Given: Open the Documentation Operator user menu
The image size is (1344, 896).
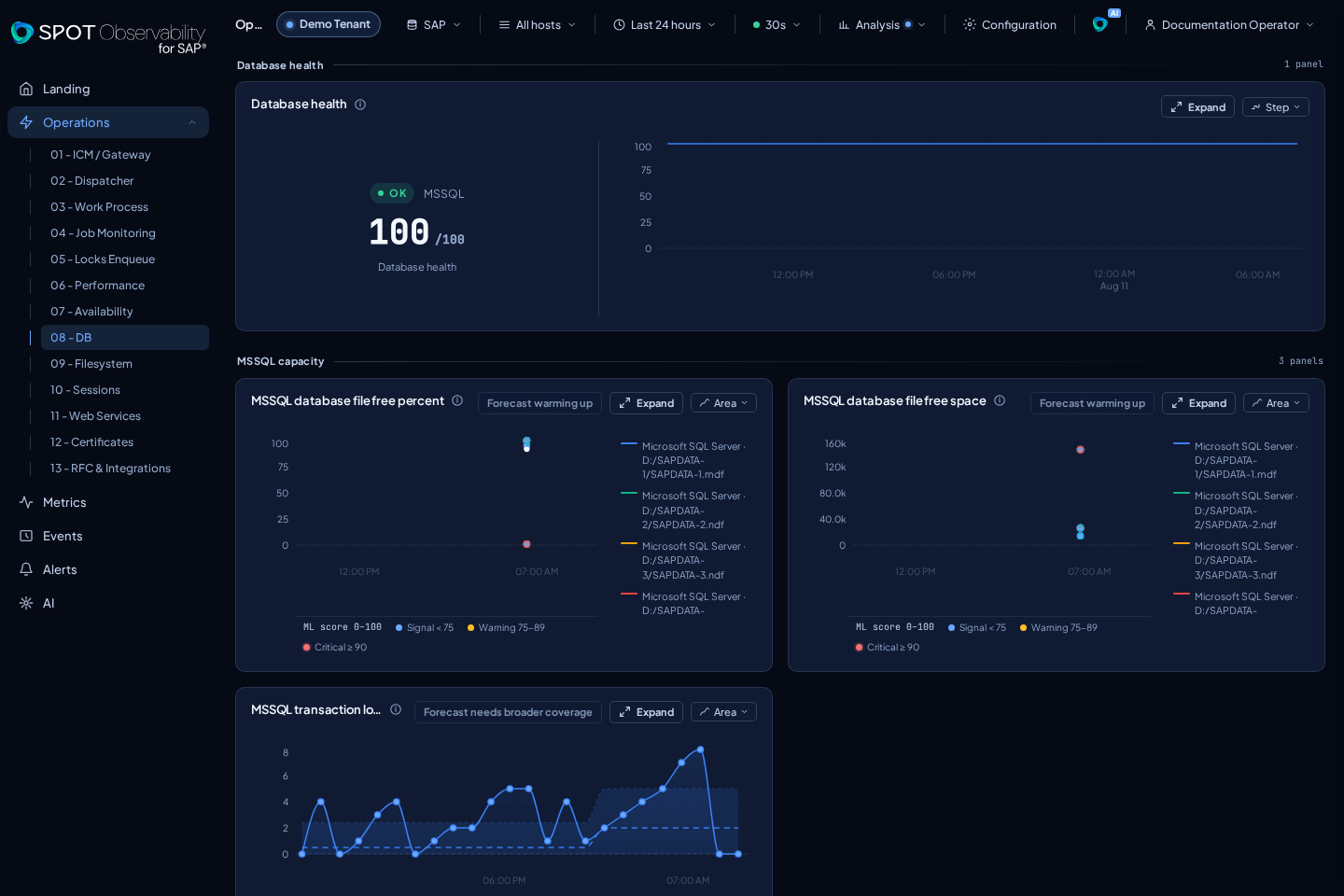Looking at the screenshot, I should coord(1229,24).
